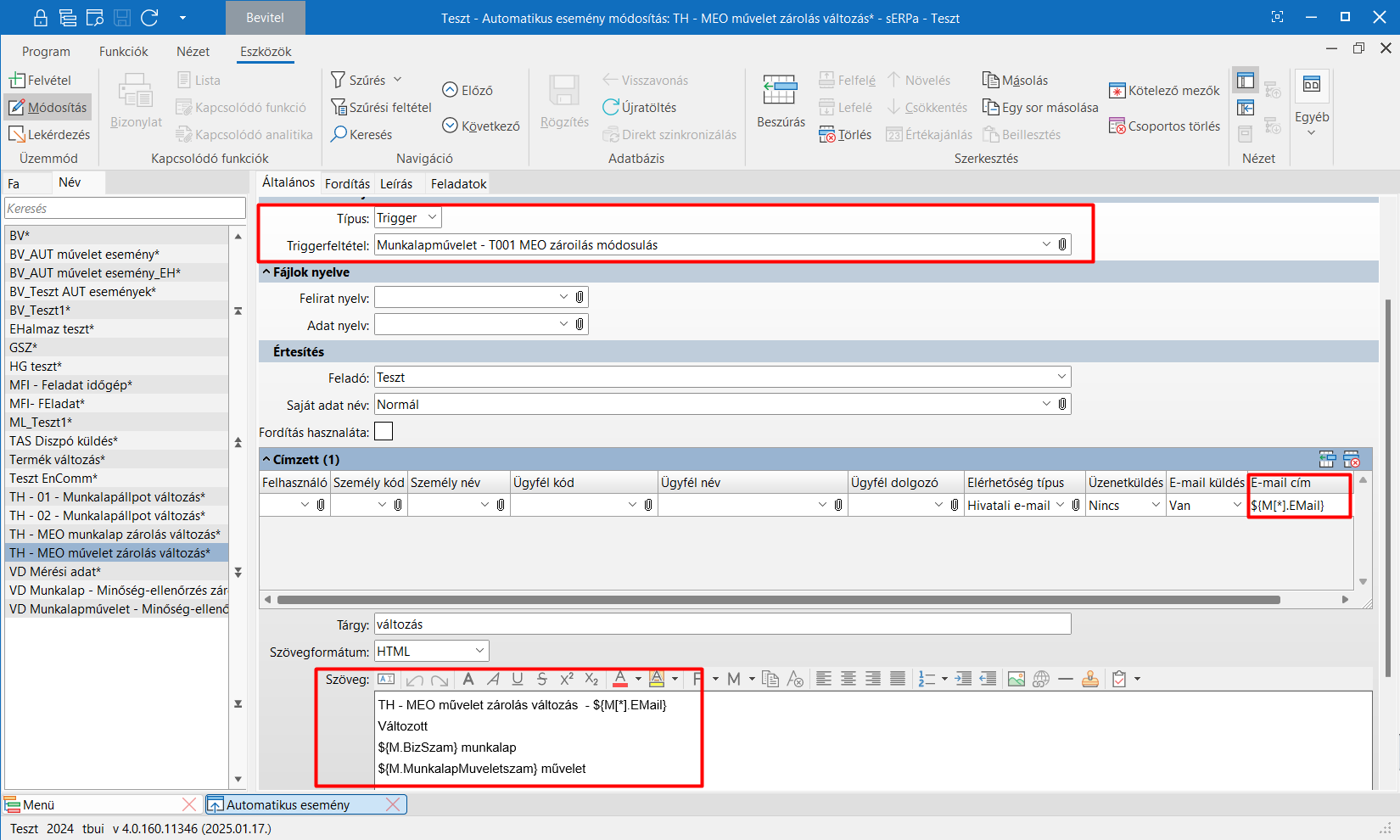The image size is (1400, 840).
Task: Click the superscript icon in editor toolbar
Action: tap(567, 679)
